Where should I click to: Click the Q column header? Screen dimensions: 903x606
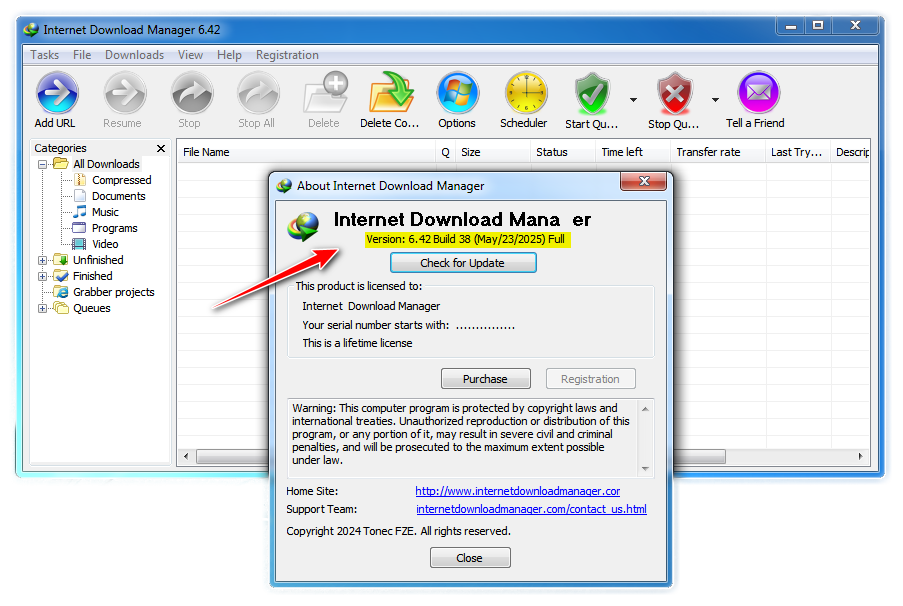[x=445, y=152]
